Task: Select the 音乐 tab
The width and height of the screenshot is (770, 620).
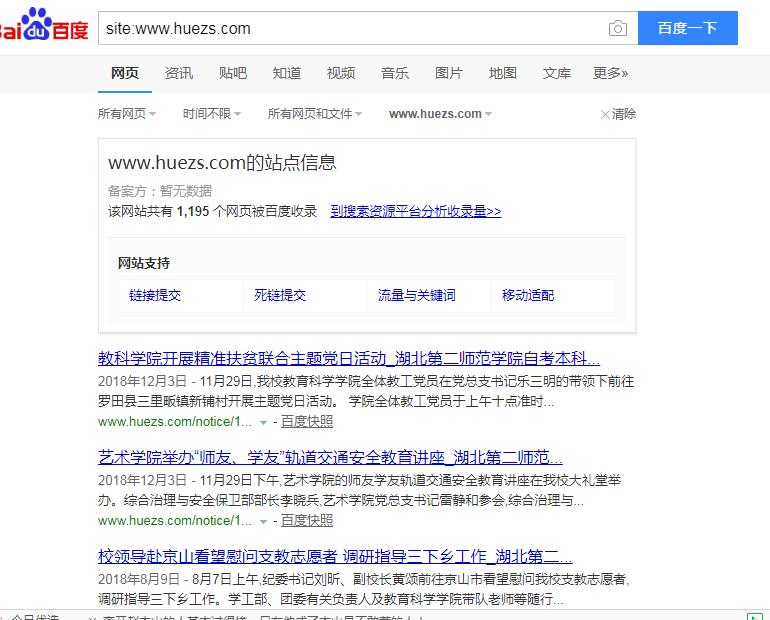Action: point(395,73)
